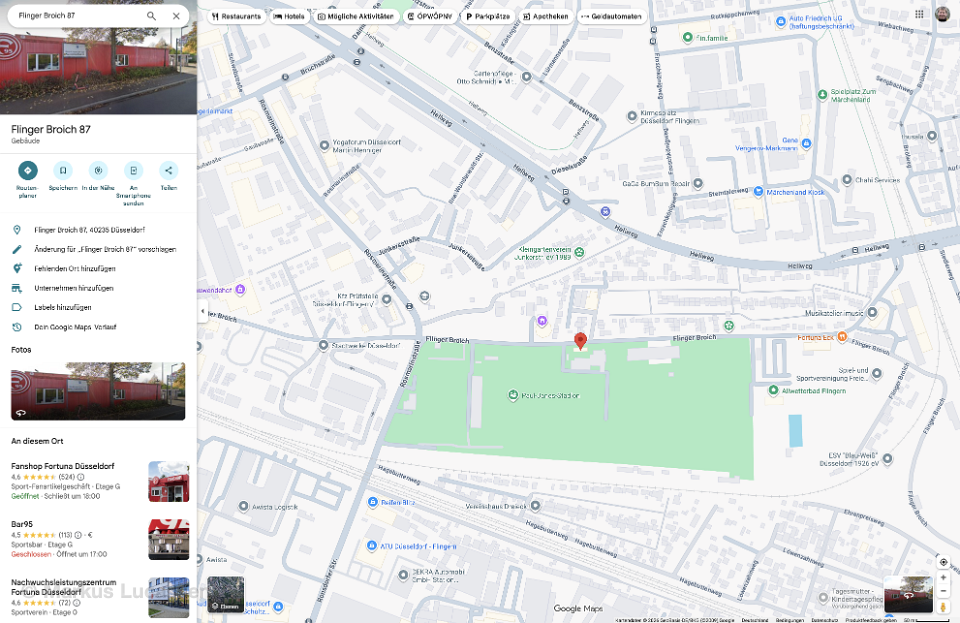Filter map by Restaurants chip
This screenshot has width=960, height=623.
[x=237, y=16]
